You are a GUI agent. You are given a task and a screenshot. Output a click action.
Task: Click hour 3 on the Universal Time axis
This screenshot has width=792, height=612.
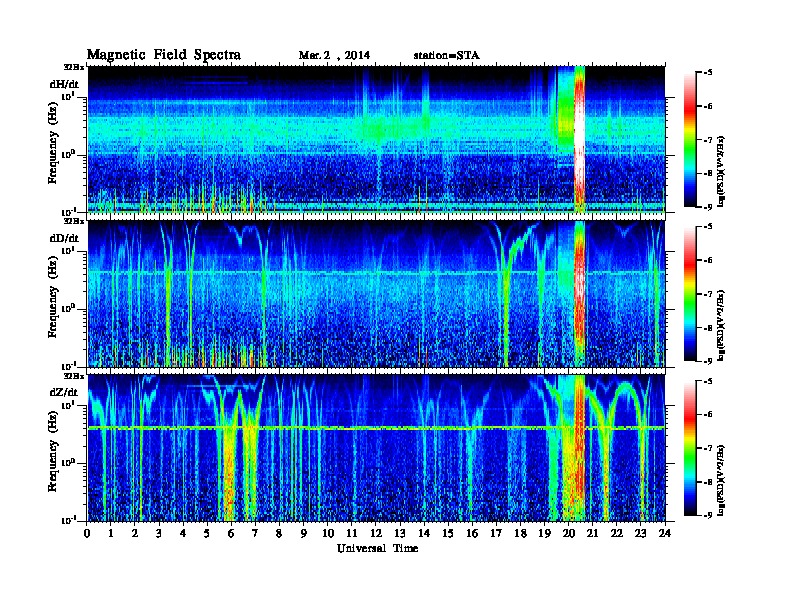(160, 534)
